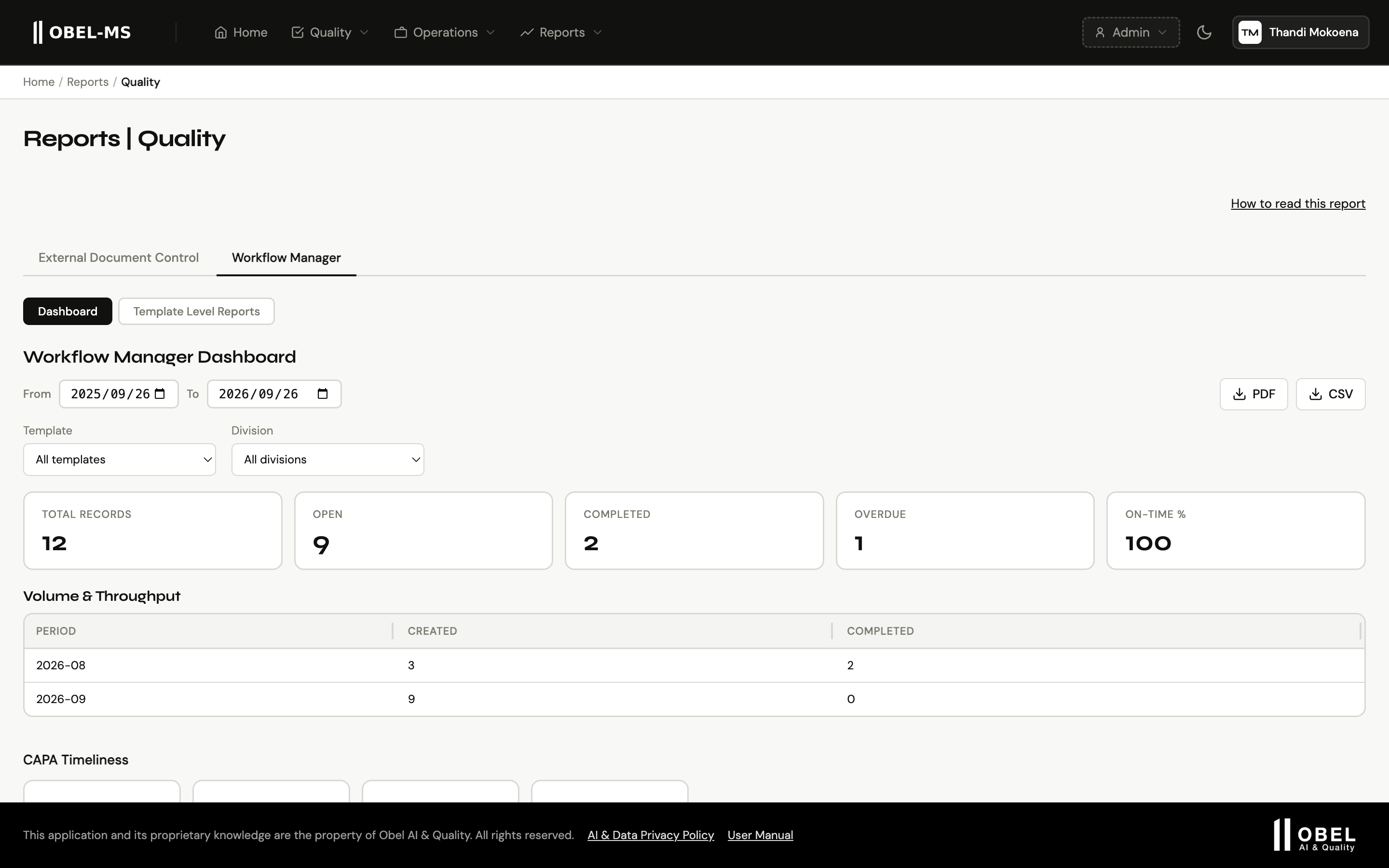
Task: Switch to External Document Control tab
Action: (x=119, y=258)
